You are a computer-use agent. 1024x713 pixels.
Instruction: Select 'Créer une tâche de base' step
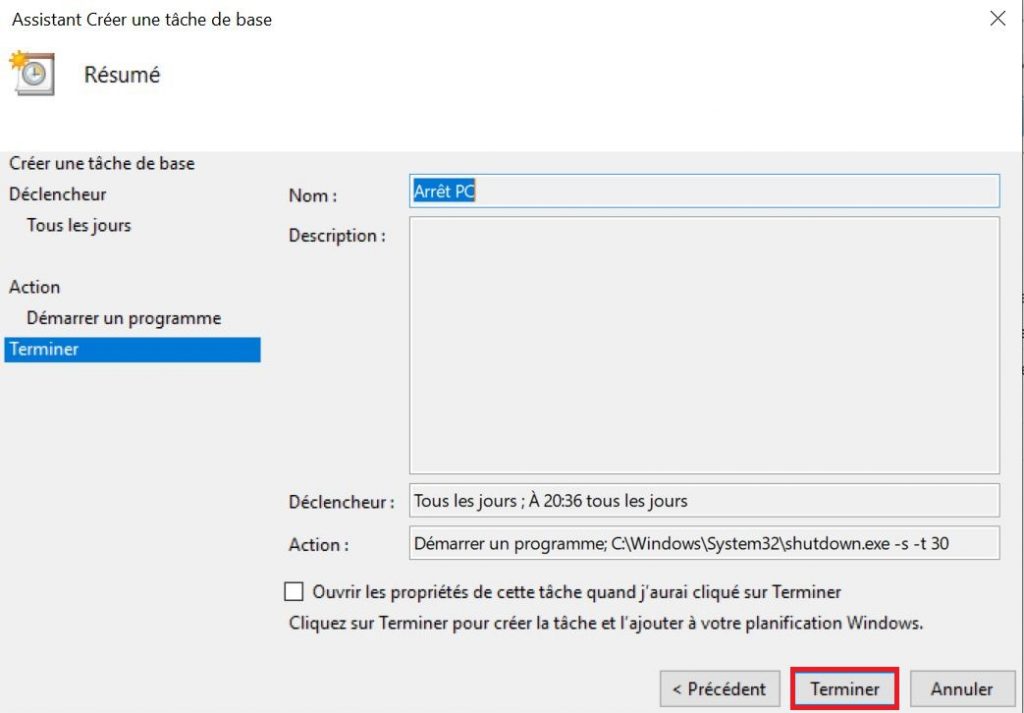pos(103,163)
